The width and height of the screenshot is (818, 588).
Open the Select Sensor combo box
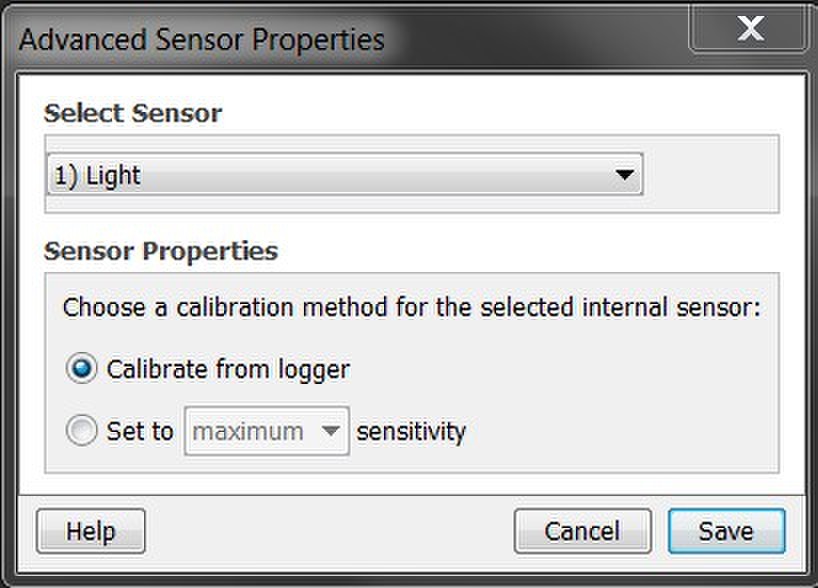[x=344, y=175]
